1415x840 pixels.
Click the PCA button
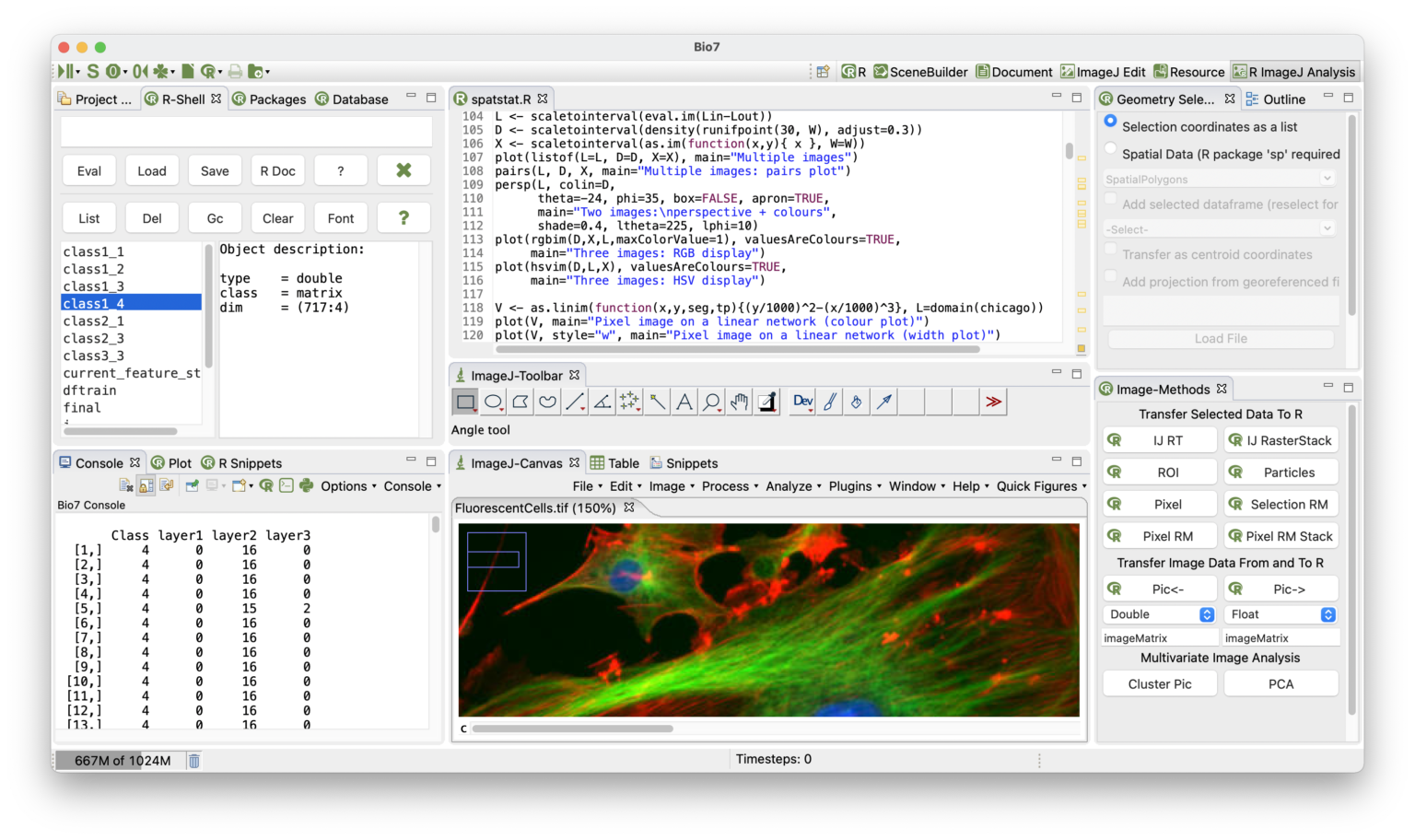click(1281, 684)
